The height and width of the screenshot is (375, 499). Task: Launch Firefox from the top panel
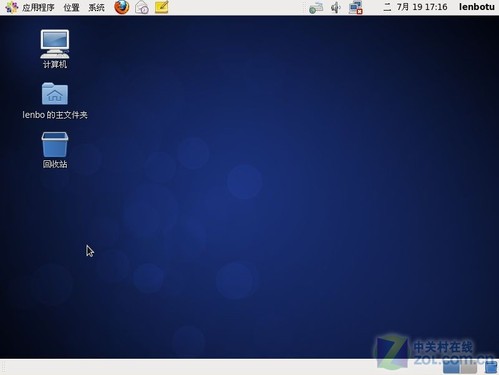point(122,7)
